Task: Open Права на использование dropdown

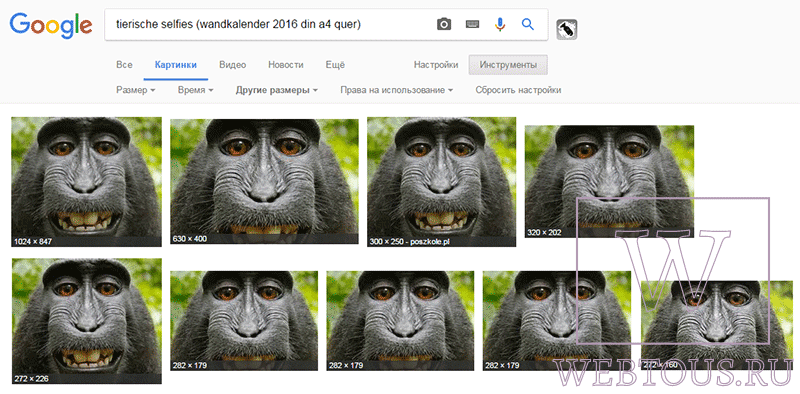Action: [x=396, y=90]
